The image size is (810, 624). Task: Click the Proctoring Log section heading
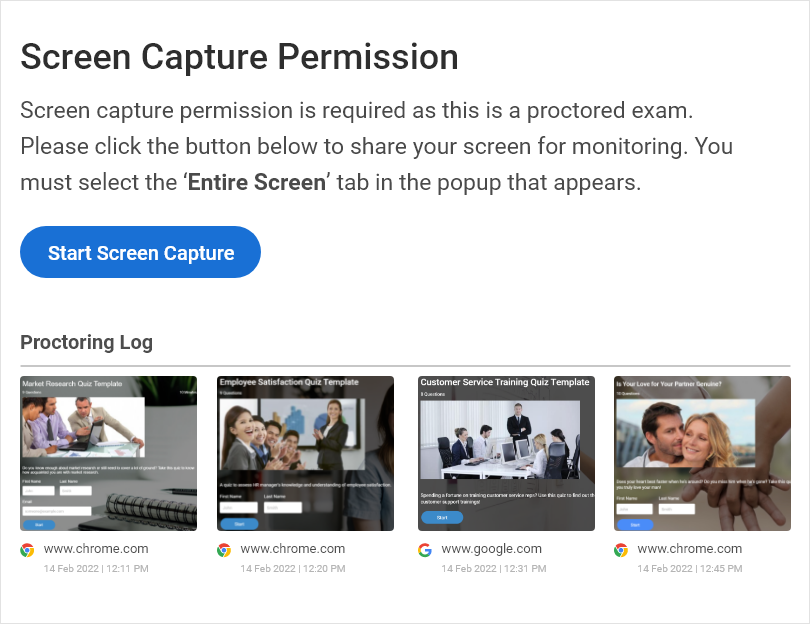point(87,343)
